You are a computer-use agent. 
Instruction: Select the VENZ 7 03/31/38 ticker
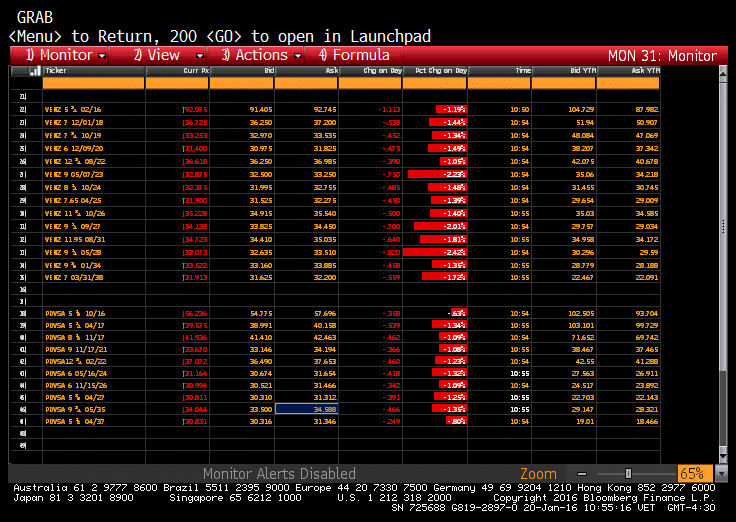[x=74, y=277]
